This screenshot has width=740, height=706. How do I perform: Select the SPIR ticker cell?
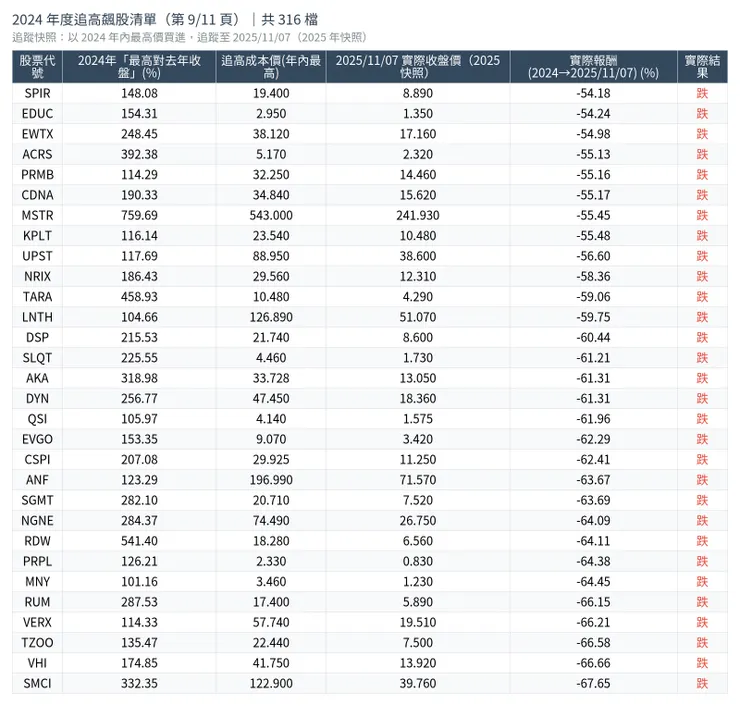37,93
